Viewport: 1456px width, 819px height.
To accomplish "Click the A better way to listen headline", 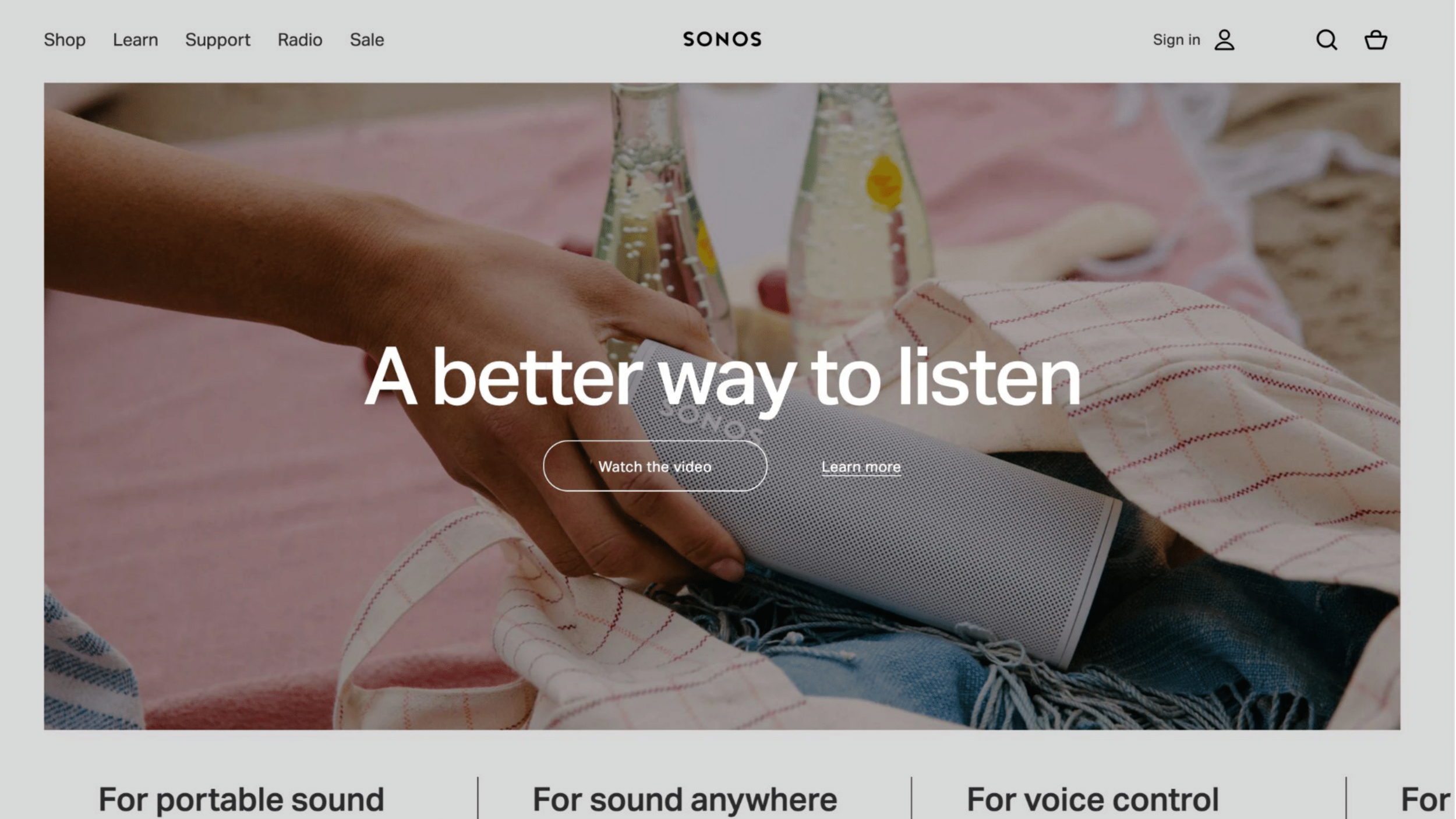I will pos(722,377).
